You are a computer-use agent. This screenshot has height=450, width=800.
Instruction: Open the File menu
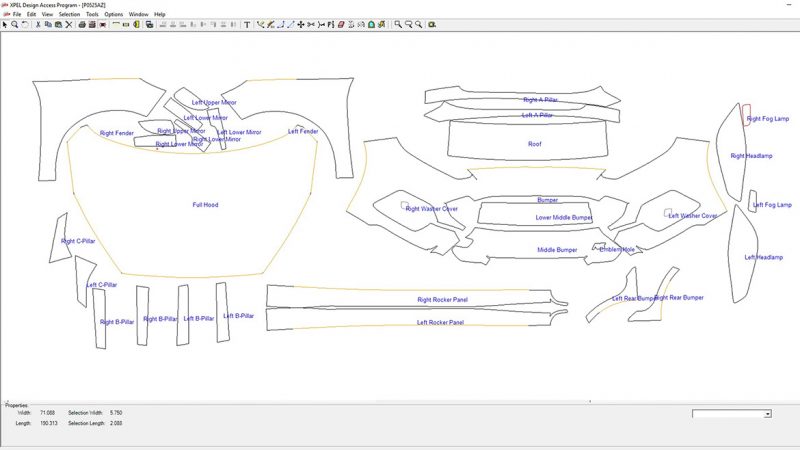click(x=17, y=14)
